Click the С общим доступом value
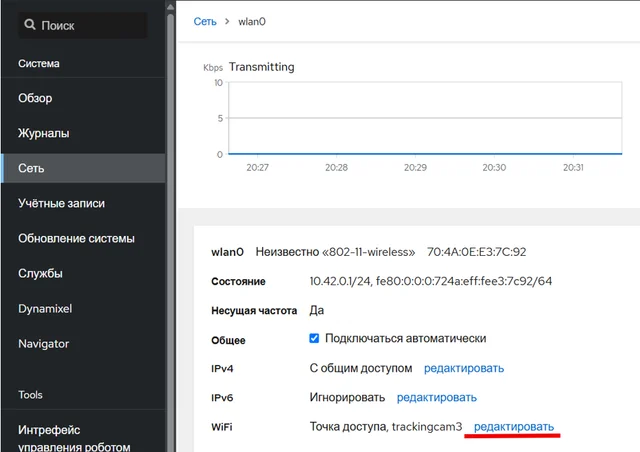This screenshot has width=640, height=452. (361, 368)
